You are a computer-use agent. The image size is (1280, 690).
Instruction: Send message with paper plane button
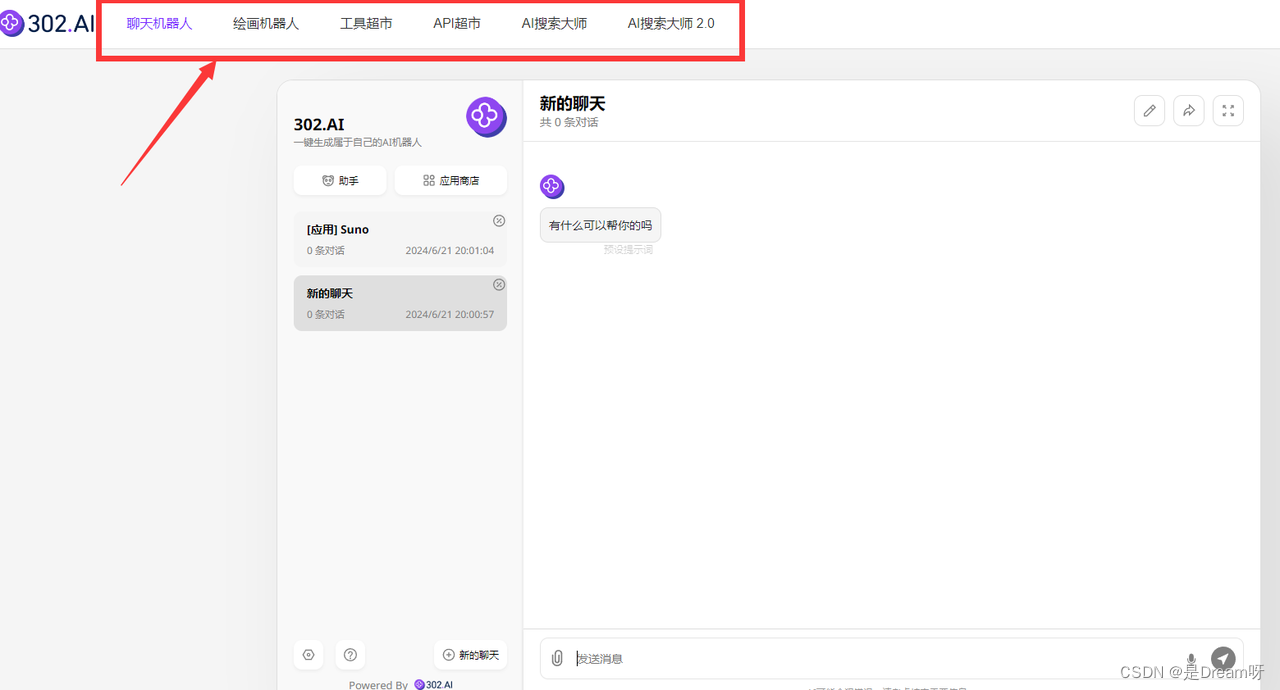1223,658
